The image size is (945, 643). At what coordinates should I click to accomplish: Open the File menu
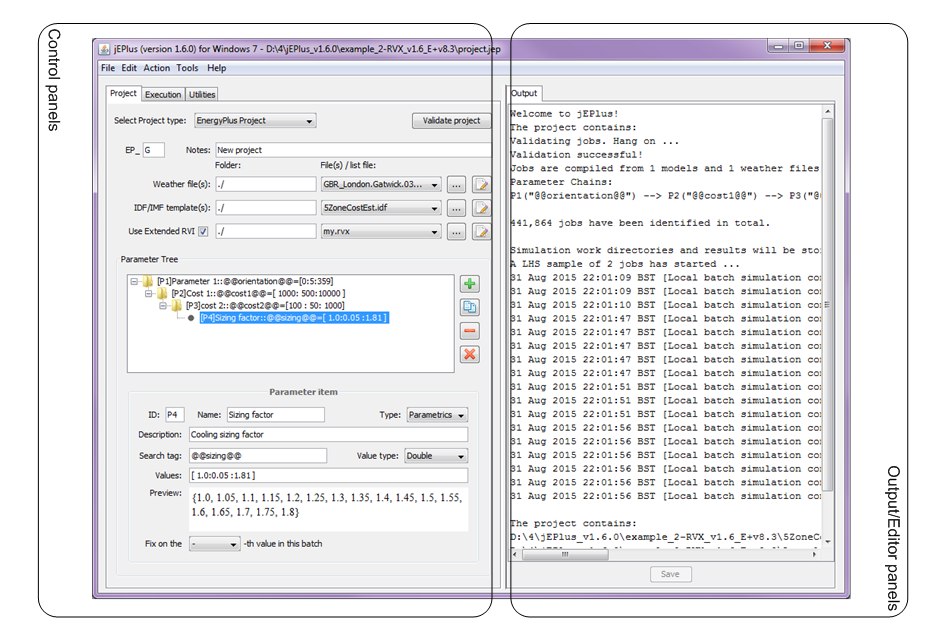108,68
